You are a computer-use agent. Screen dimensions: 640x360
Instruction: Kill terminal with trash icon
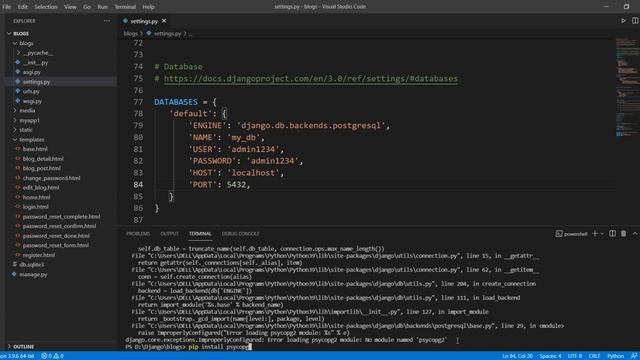tap(623, 233)
